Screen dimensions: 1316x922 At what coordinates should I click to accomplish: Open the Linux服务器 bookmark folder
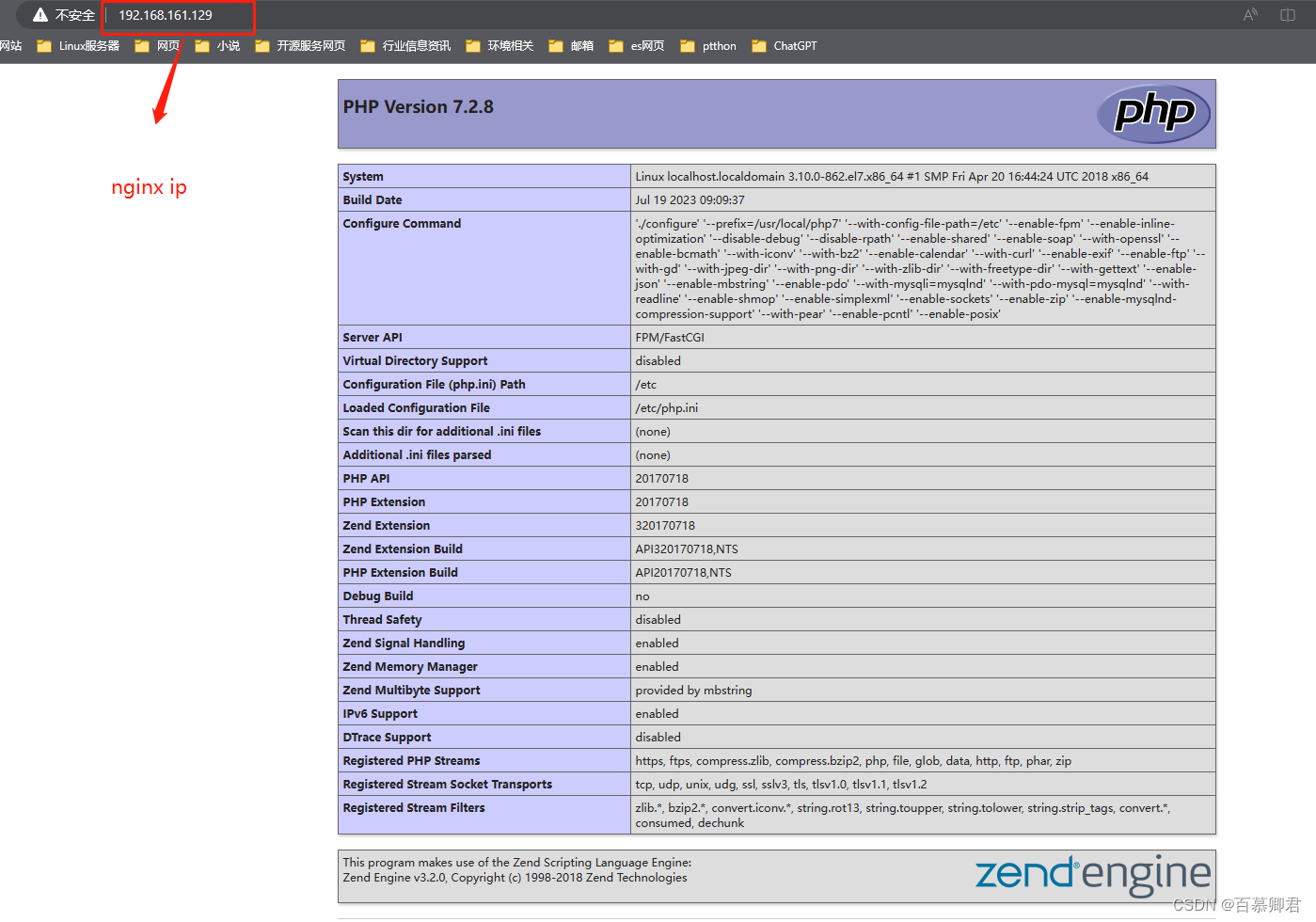tap(78, 46)
